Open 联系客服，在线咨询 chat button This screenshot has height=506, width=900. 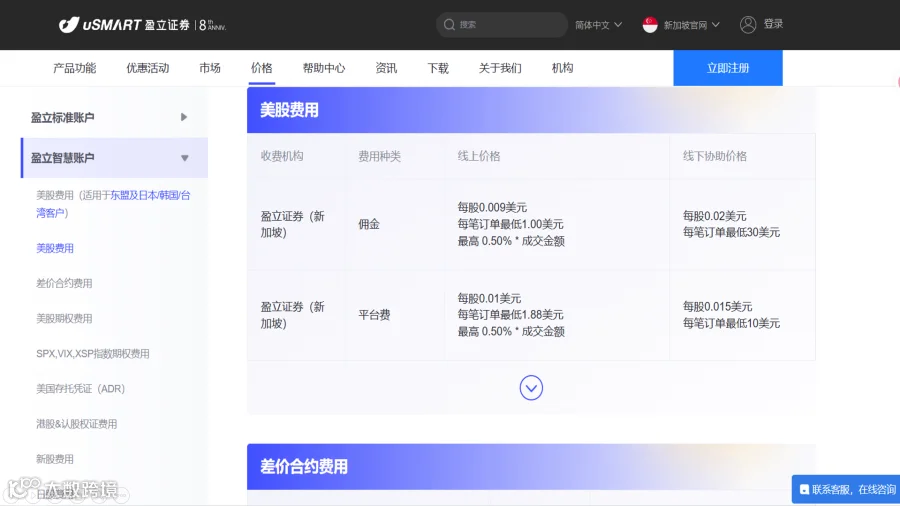click(845, 489)
